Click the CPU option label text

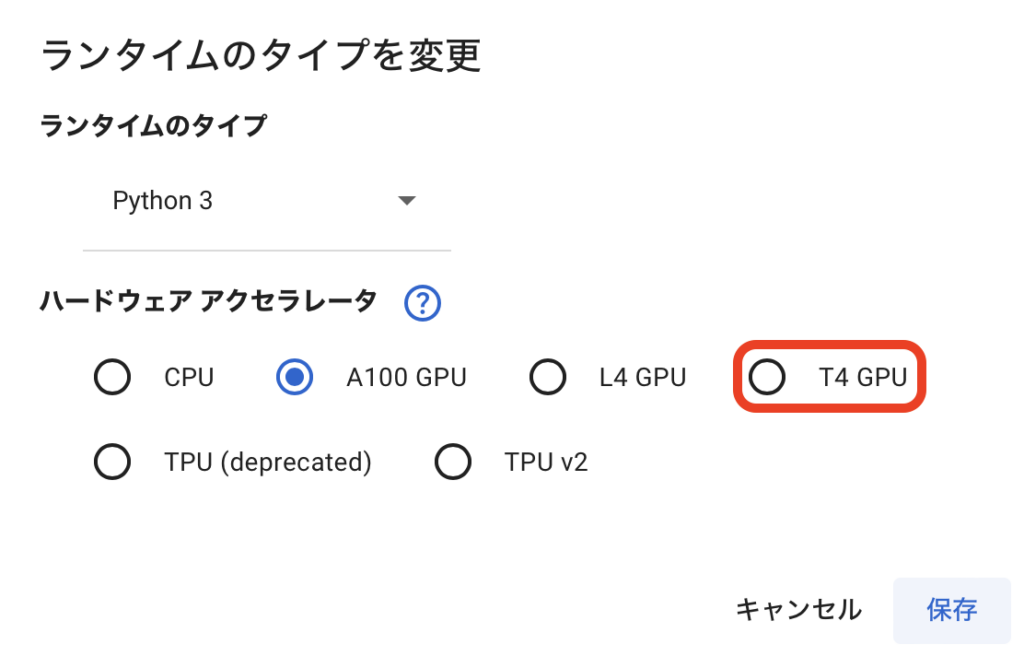189,378
